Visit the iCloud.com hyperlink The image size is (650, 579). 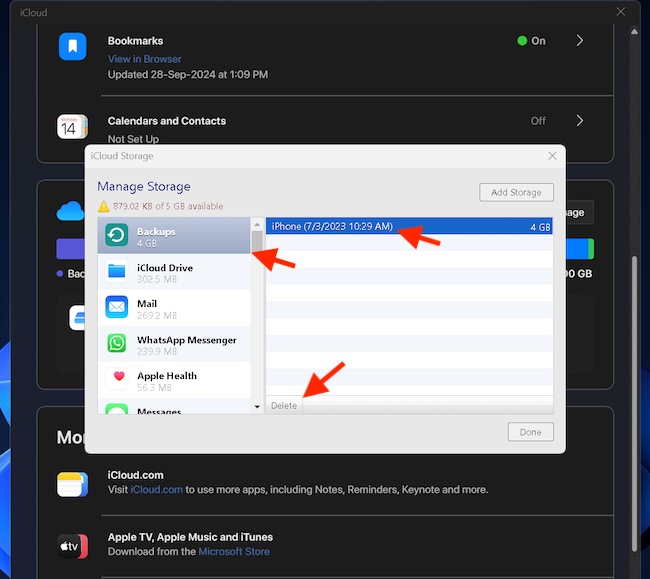click(158, 490)
